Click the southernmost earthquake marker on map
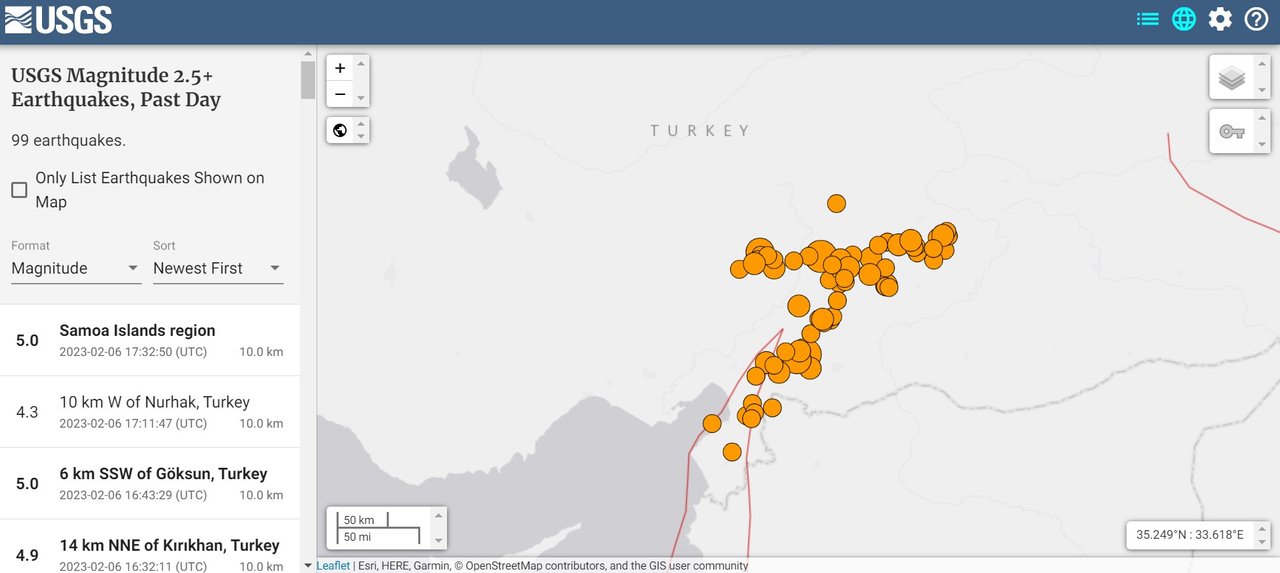Image resolution: width=1280 pixels, height=573 pixels. (732, 452)
